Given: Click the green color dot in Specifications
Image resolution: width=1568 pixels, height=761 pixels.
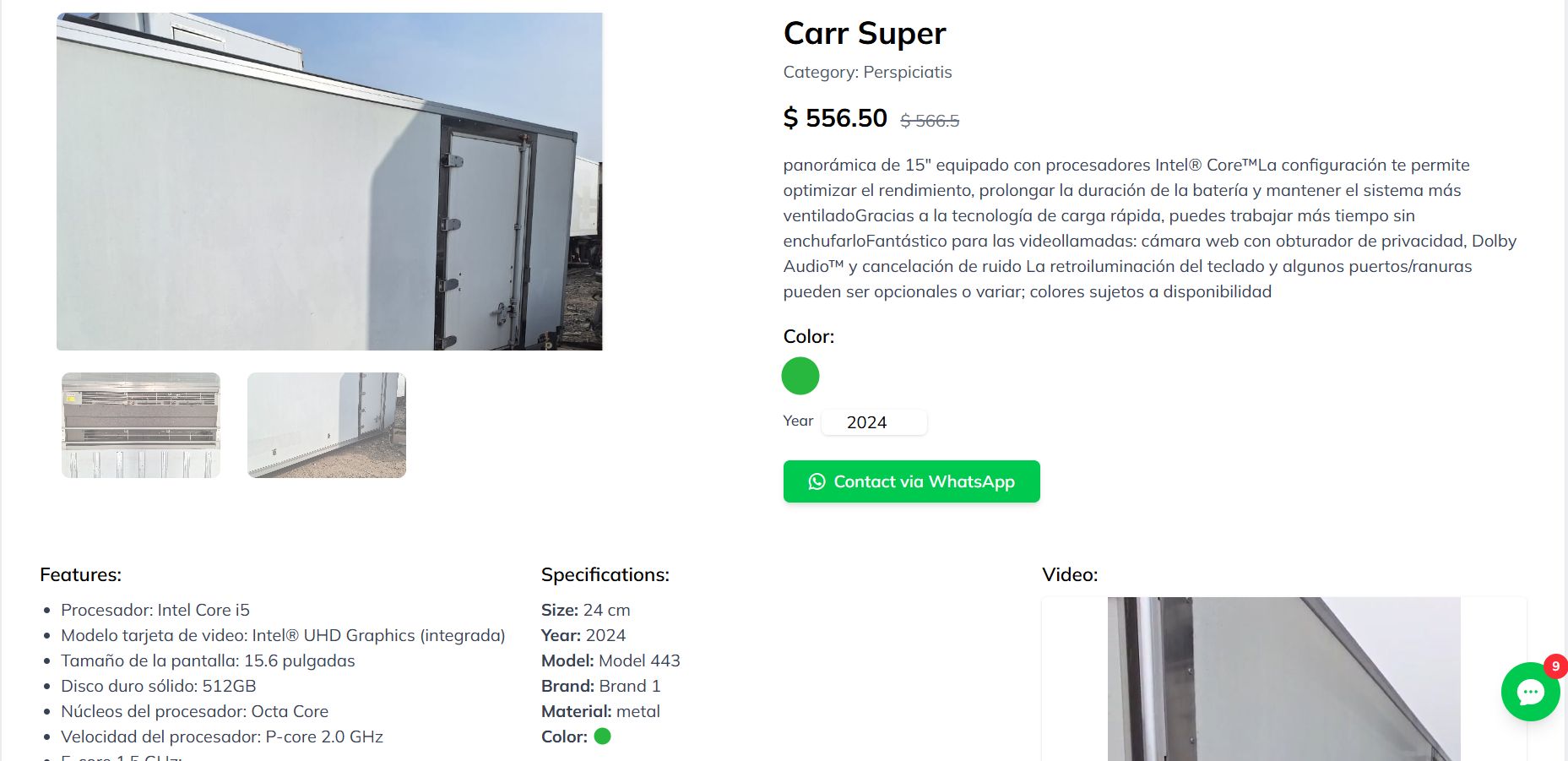Looking at the screenshot, I should click(602, 737).
